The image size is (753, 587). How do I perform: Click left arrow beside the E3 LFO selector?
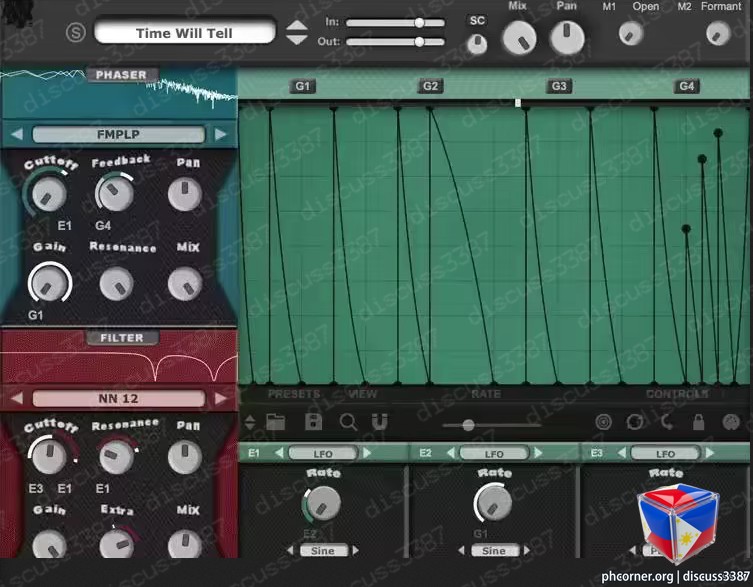(x=621, y=453)
